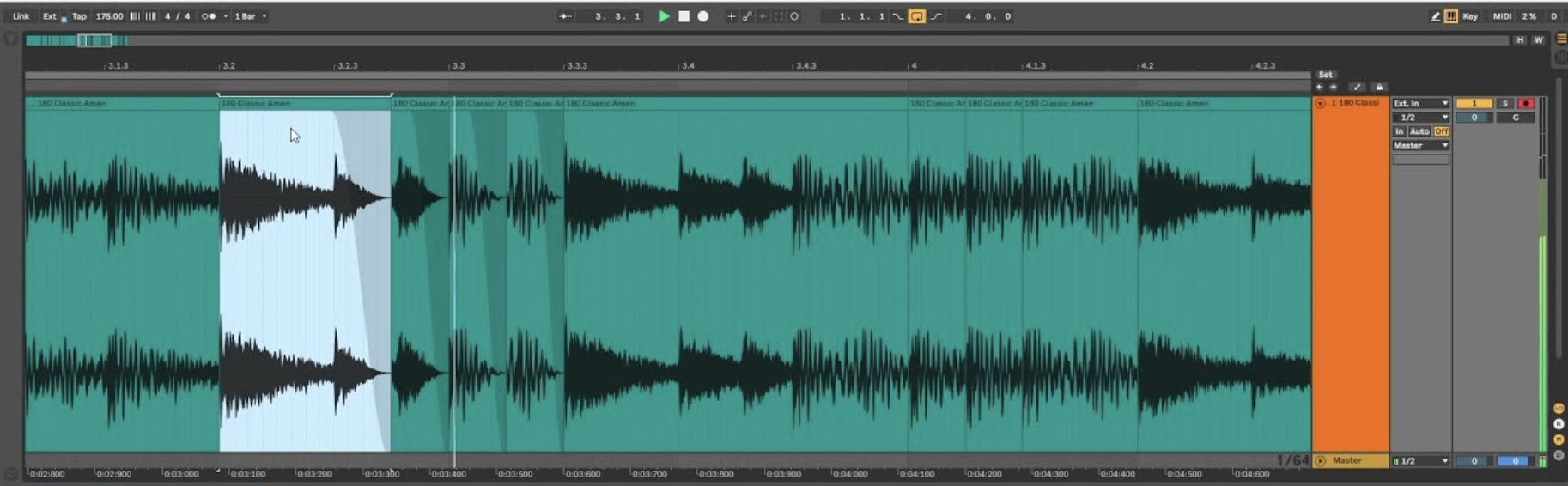The height and width of the screenshot is (486, 1568).
Task: Click the Tap tempo button
Action: click(79, 16)
